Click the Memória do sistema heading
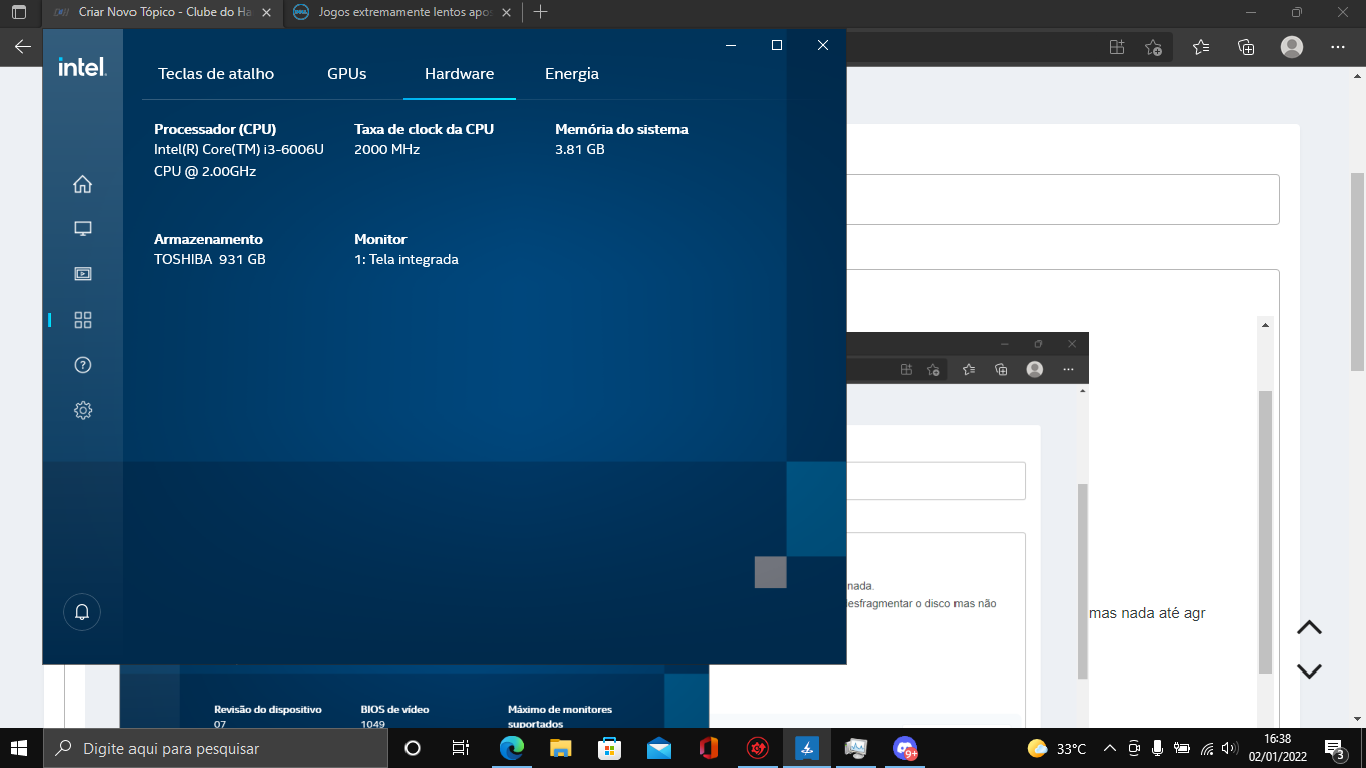Image resolution: width=1366 pixels, height=768 pixels. point(622,129)
